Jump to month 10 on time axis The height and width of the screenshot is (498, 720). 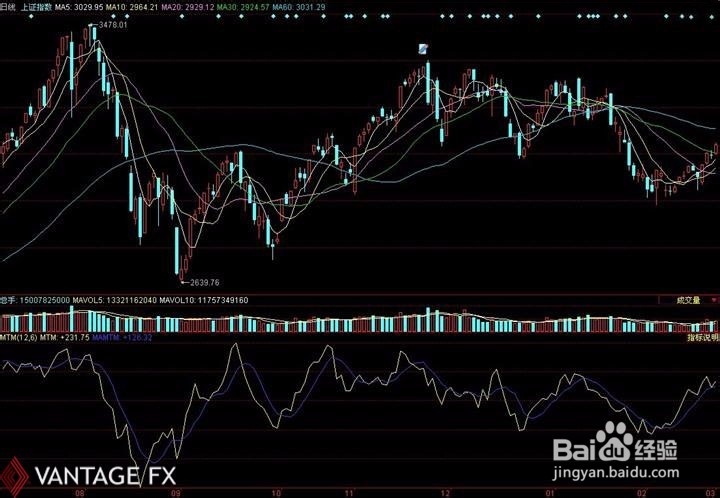pyautogui.click(x=276, y=494)
